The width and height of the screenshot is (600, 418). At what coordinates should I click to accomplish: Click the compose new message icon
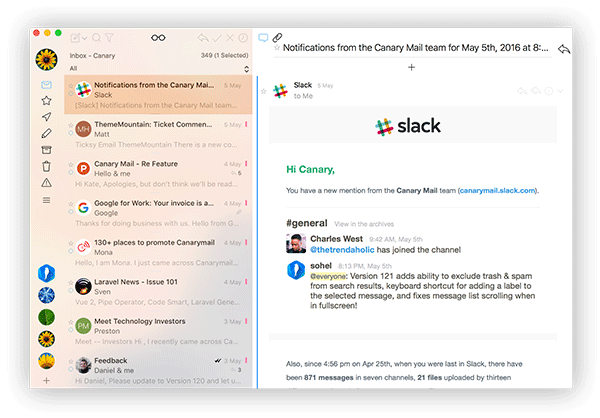pos(75,38)
